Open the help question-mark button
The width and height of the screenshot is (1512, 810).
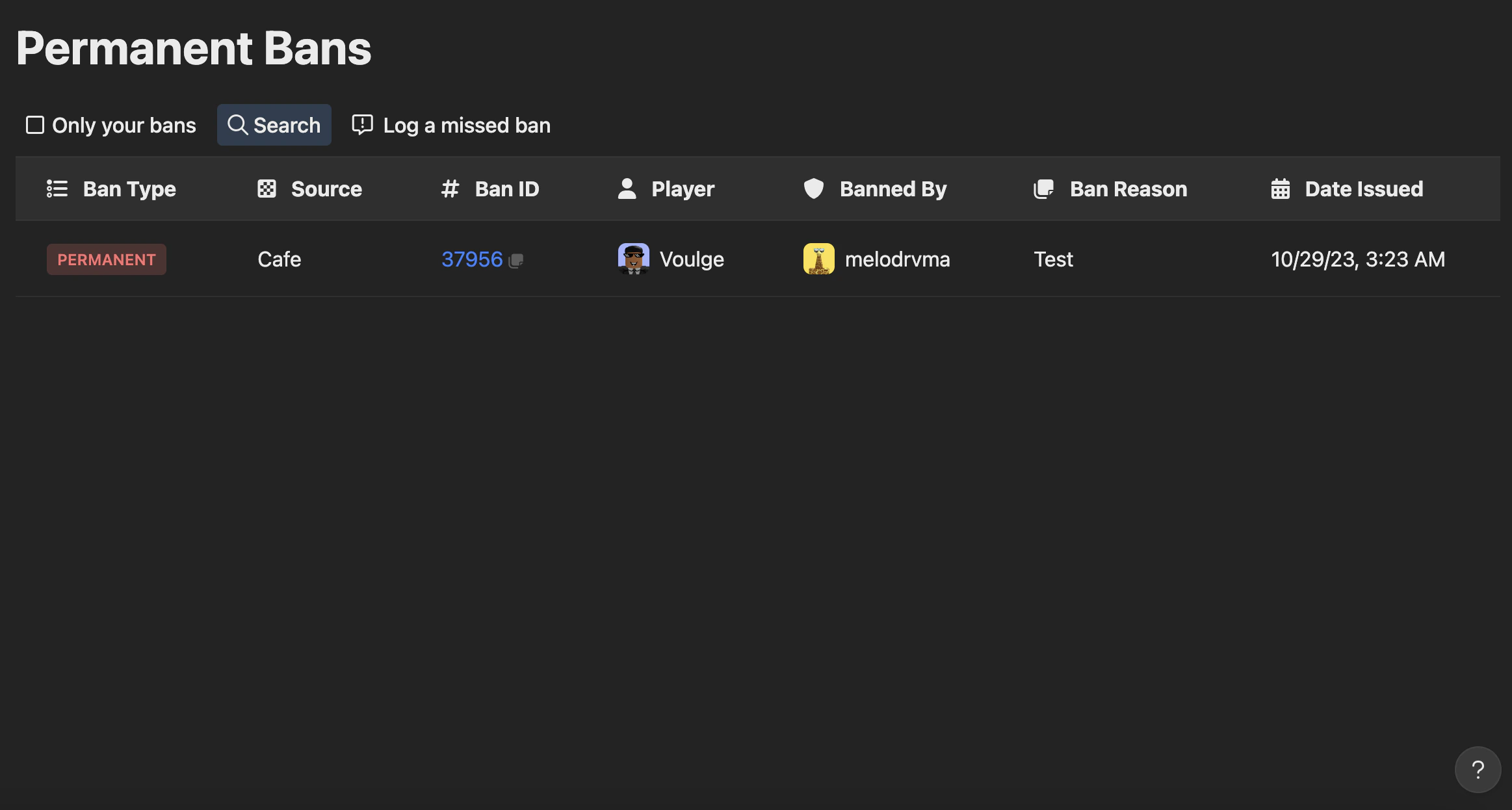(x=1478, y=769)
